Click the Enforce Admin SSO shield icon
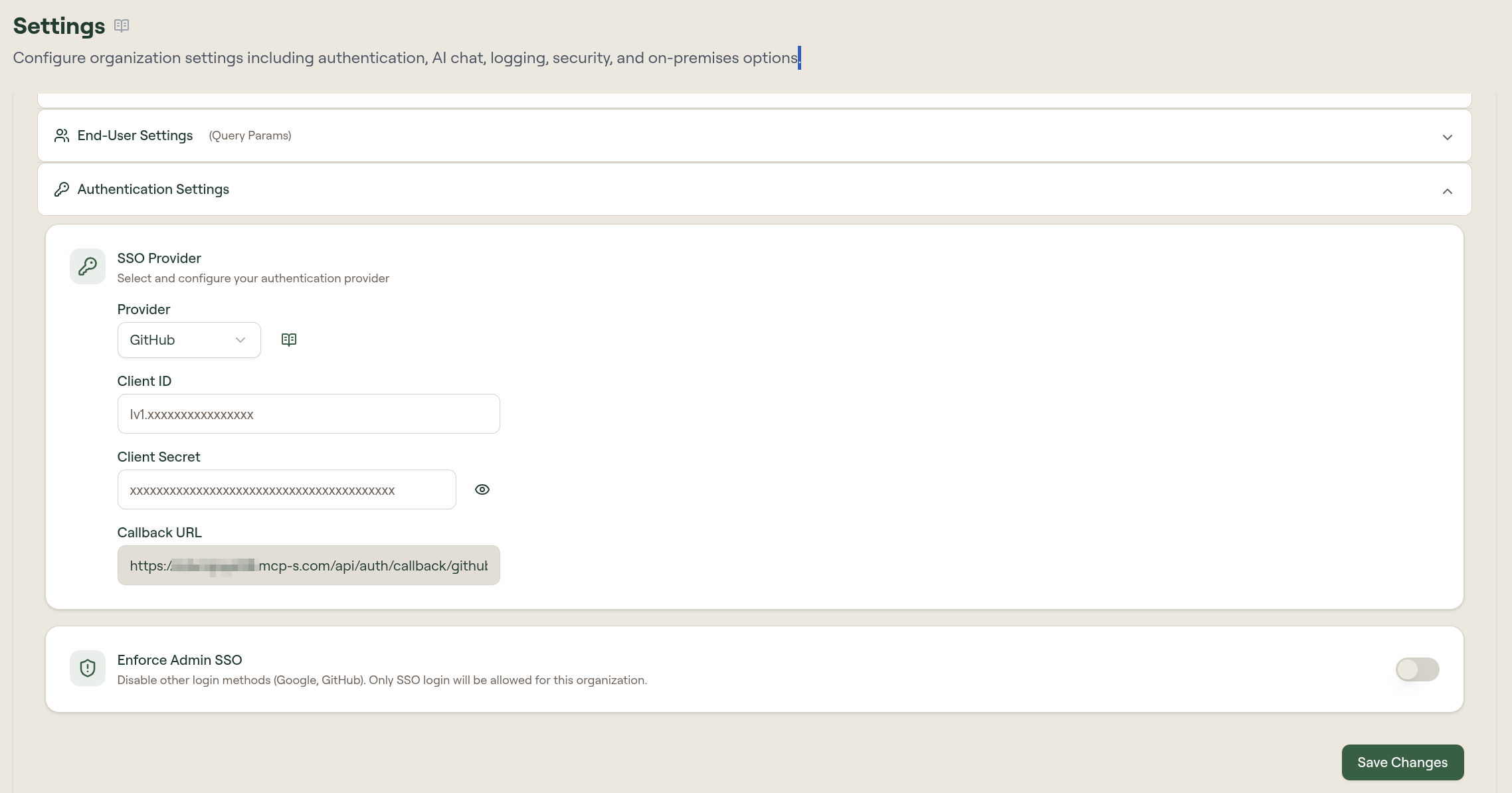 tap(88, 668)
